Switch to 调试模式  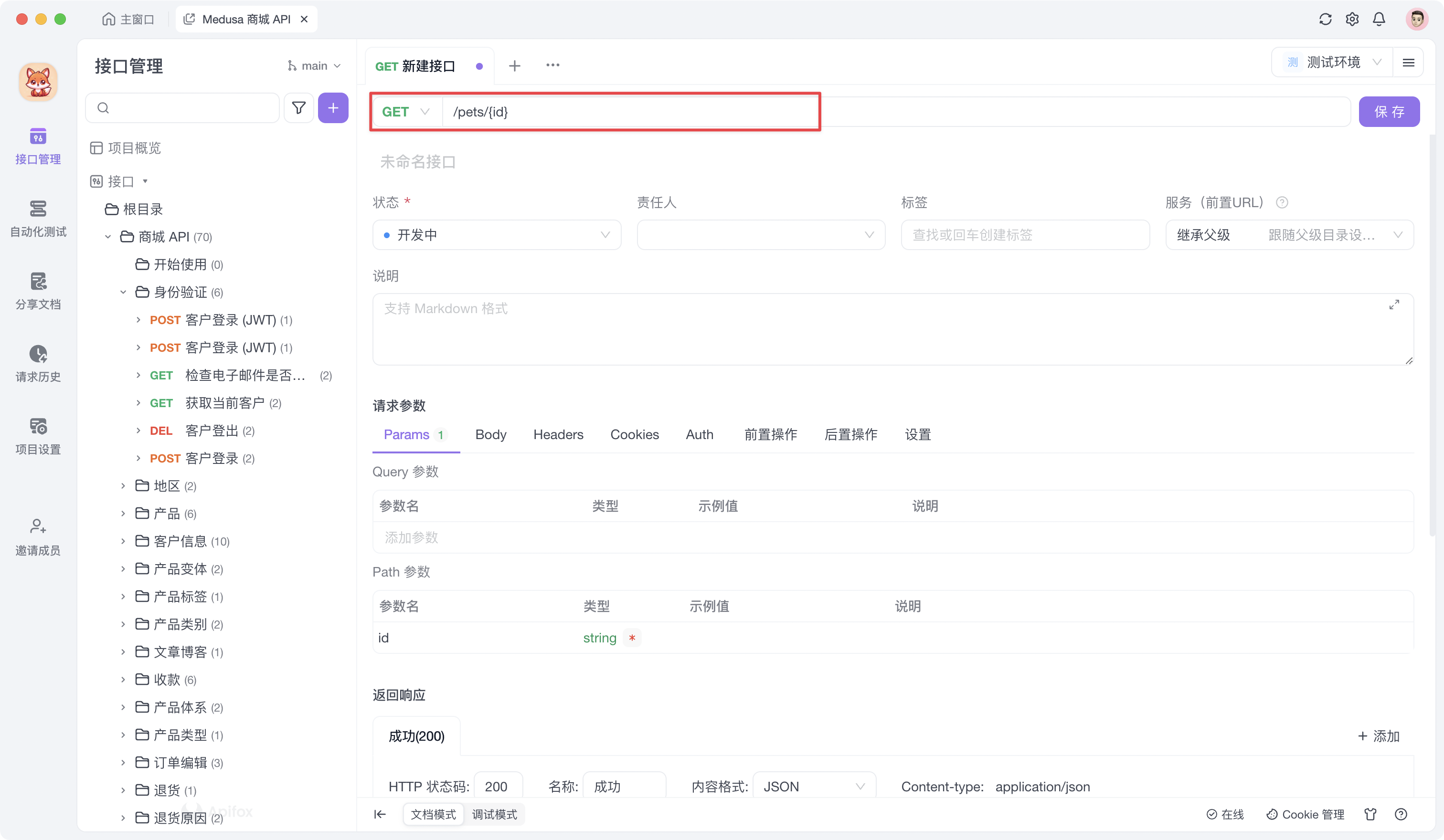click(x=494, y=814)
